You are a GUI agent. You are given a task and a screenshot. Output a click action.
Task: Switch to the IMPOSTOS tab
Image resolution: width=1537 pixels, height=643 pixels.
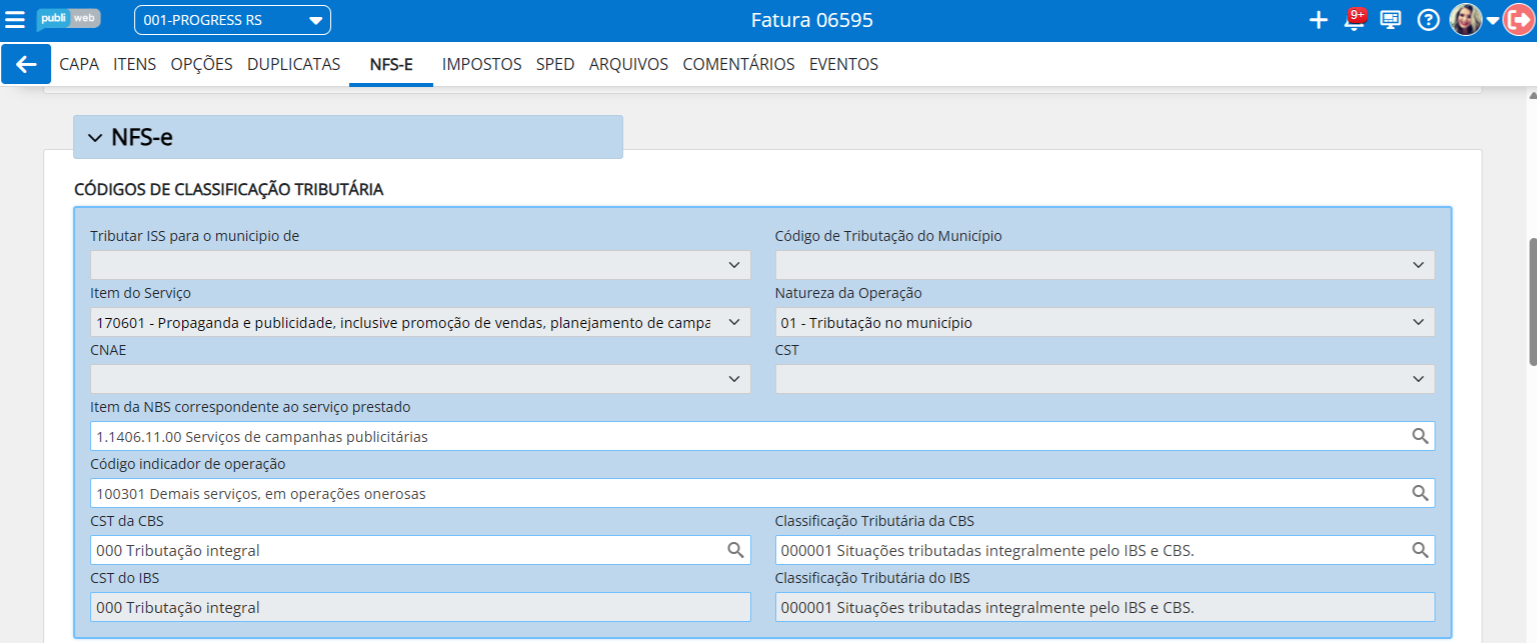pyautogui.click(x=481, y=64)
